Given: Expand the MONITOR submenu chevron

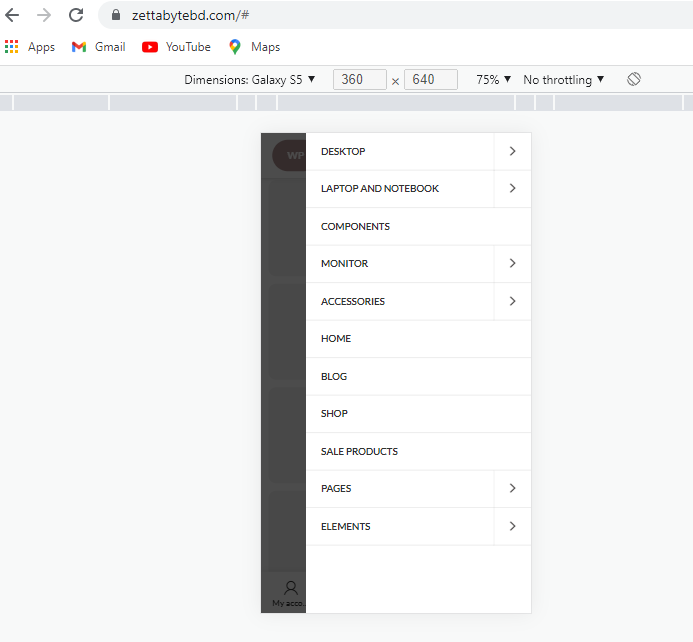Looking at the screenshot, I should [x=513, y=263].
